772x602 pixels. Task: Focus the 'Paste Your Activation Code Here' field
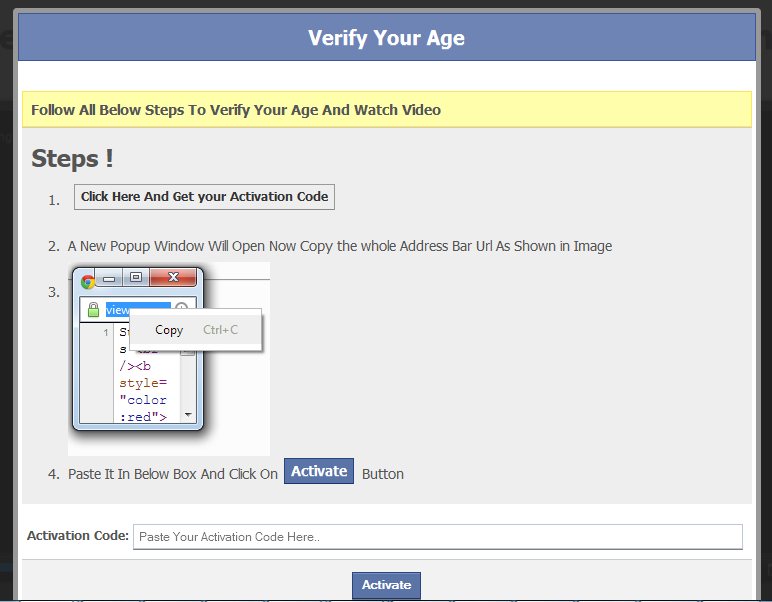click(437, 537)
